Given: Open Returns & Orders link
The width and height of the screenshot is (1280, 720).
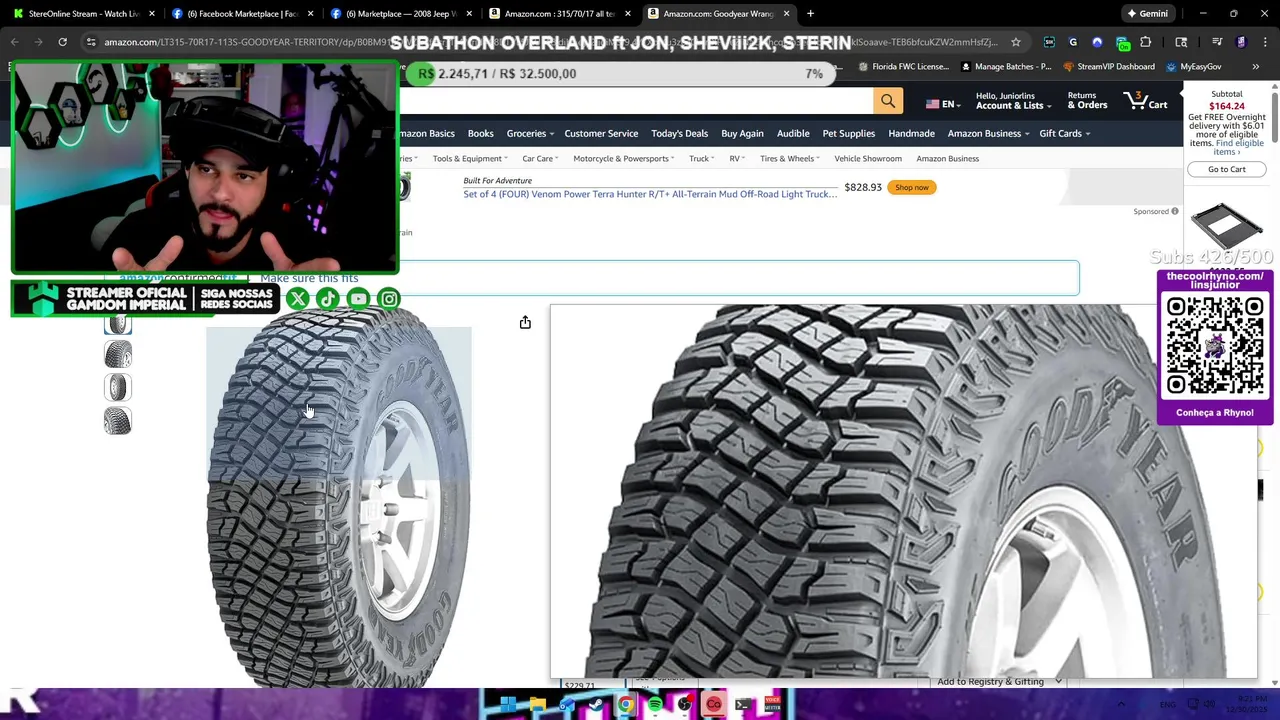Looking at the screenshot, I should (x=1087, y=100).
